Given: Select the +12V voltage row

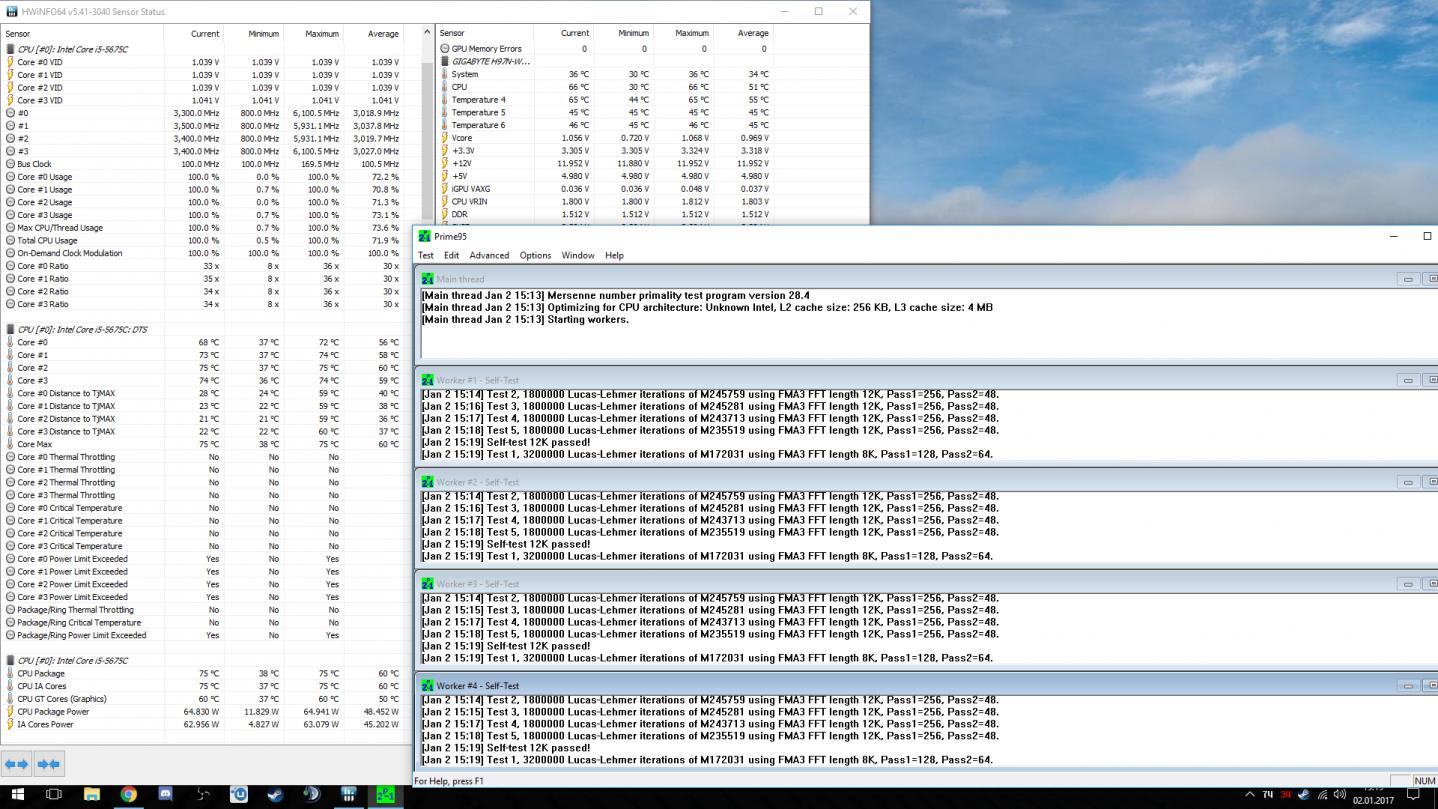Looking at the screenshot, I should [605, 163].
